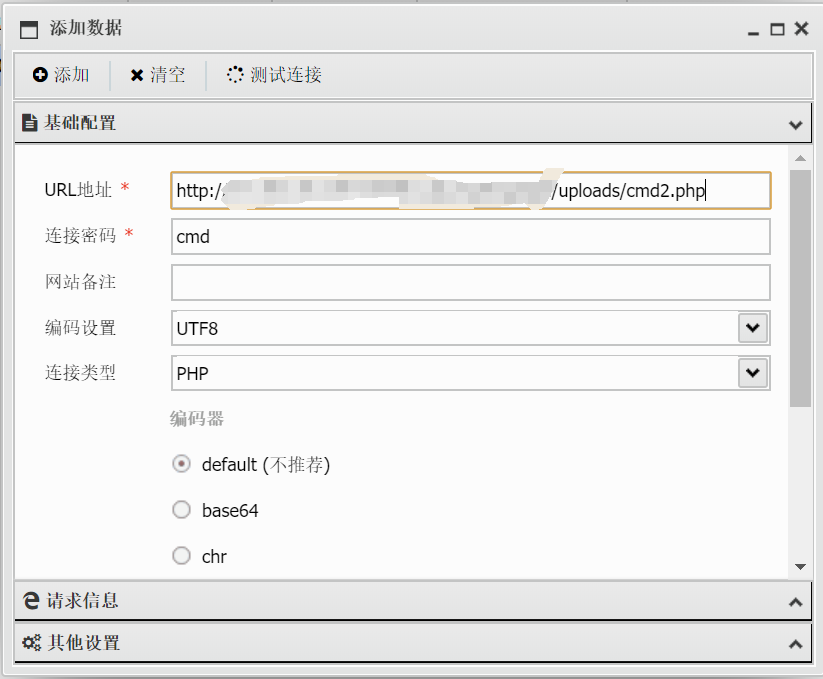
Task: Click the 'e' icon beside 请求信息
Action: pyautogui.click(x=31, y=601)
